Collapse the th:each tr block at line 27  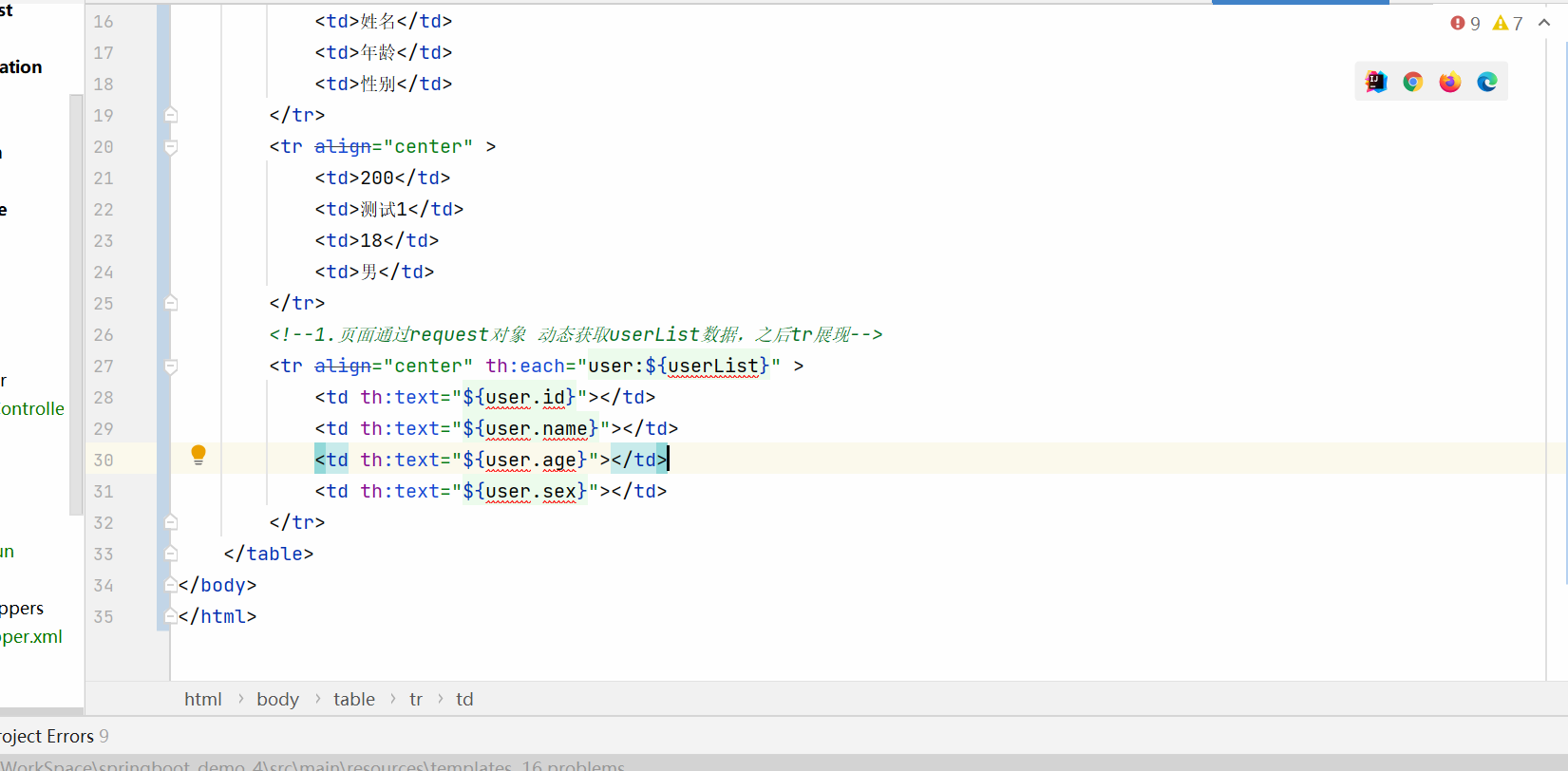171,367
